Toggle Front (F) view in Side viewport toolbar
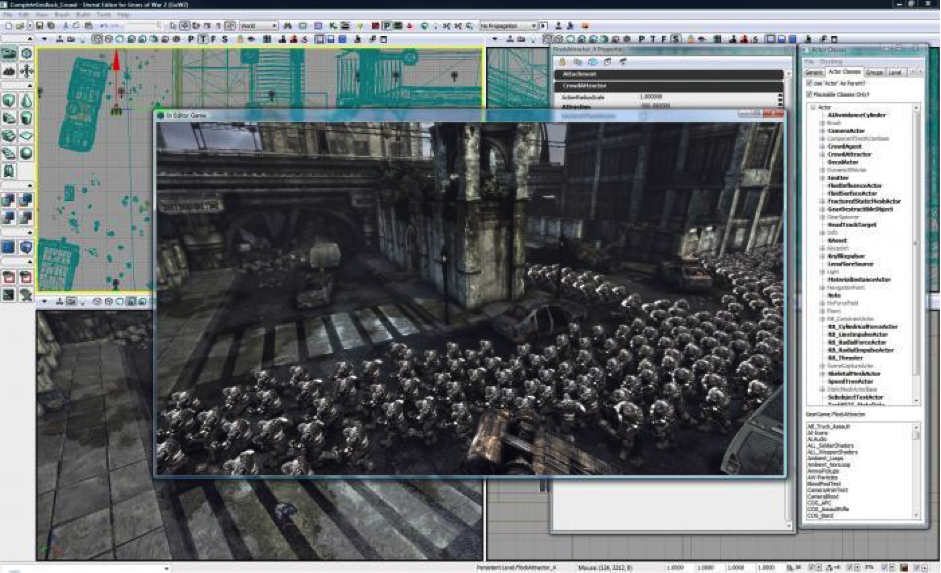Viewport: 941px width, 573px height. (x=664, y=39)
